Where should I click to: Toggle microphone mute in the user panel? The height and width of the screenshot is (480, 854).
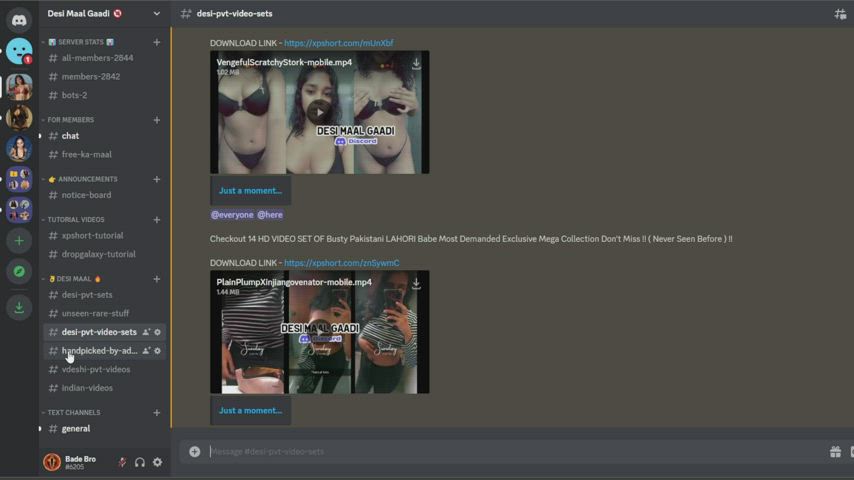click(x=123, y=463)
